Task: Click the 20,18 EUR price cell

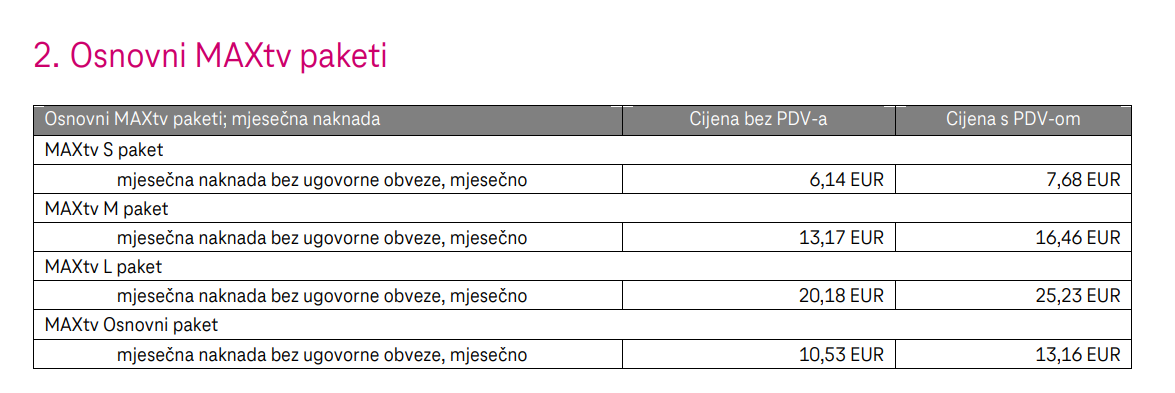Action: point(758,296)
